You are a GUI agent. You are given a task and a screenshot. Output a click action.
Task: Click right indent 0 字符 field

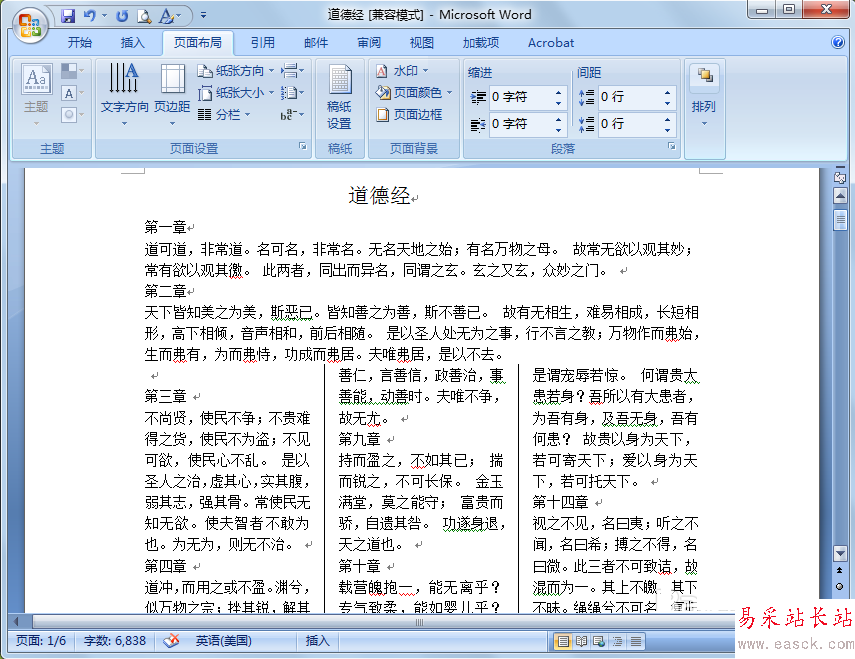coord(521,124)
